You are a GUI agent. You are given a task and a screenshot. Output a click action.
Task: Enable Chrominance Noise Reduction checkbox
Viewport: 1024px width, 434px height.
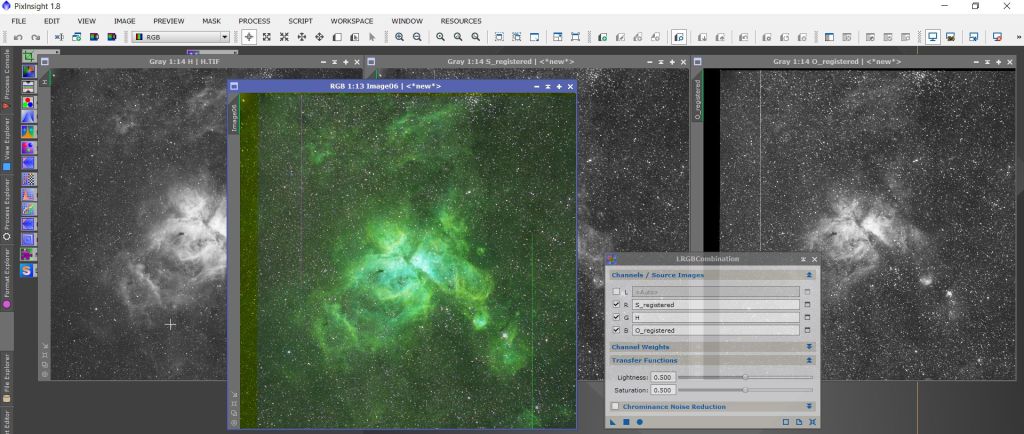tap(615, 406)
